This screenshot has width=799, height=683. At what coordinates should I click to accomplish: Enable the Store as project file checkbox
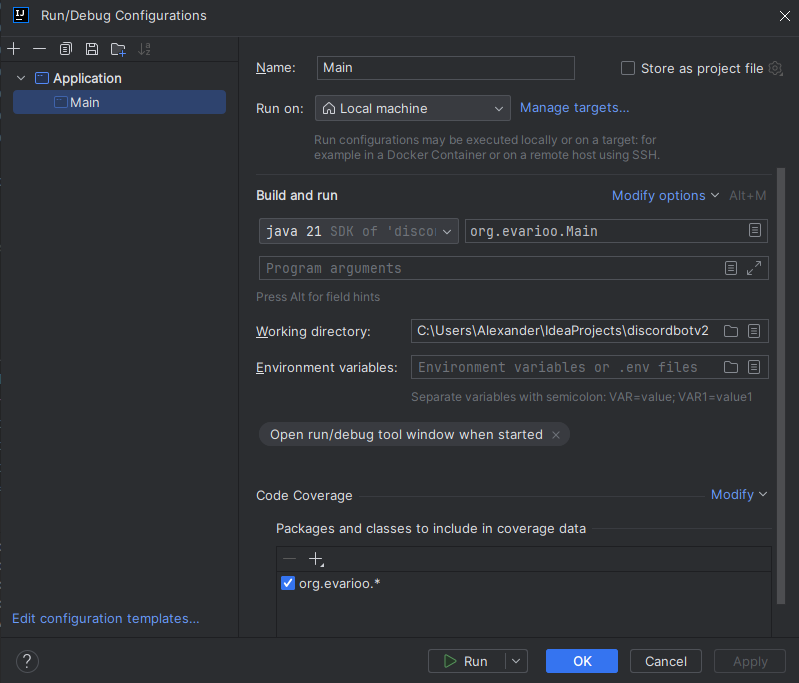click(x=628, y=68)
